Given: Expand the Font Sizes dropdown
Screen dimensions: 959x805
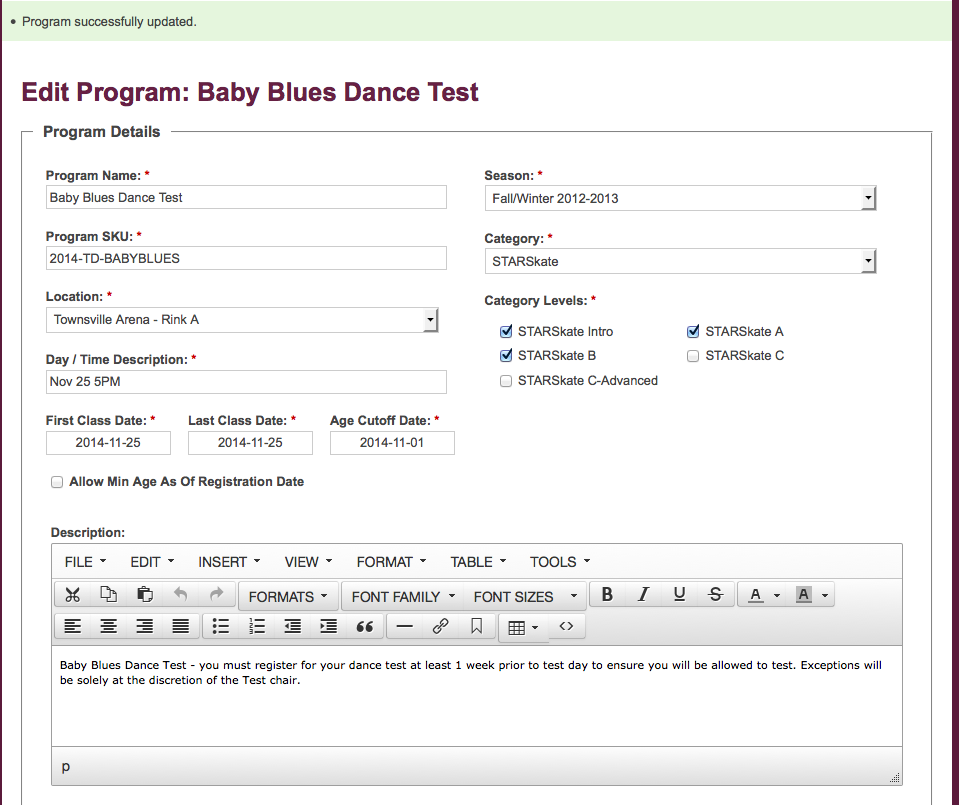Looking at the screenshot, I should 525,596.
